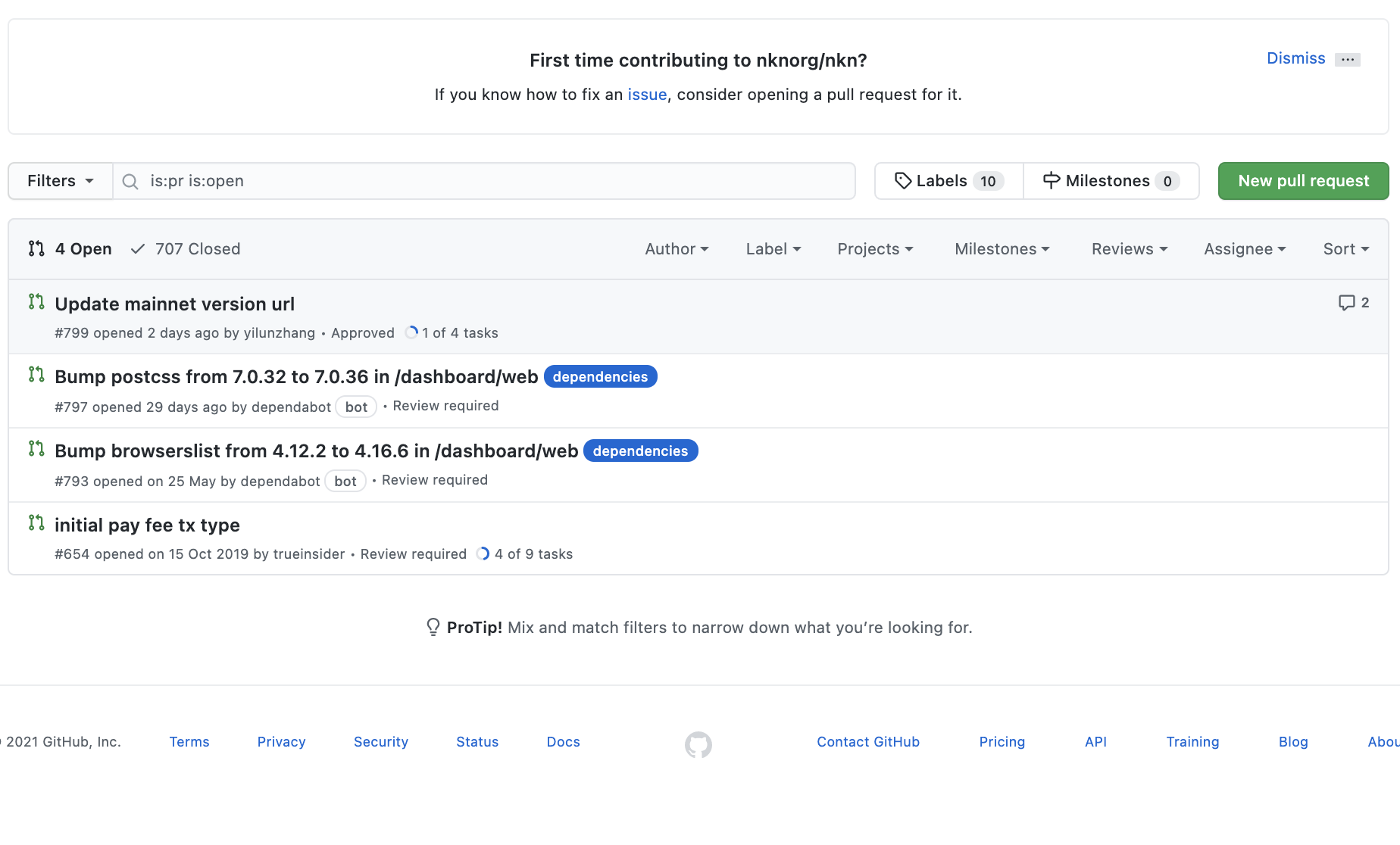
Task: Click author trueinsider on PR #654
Action: (x=309, y=554)
